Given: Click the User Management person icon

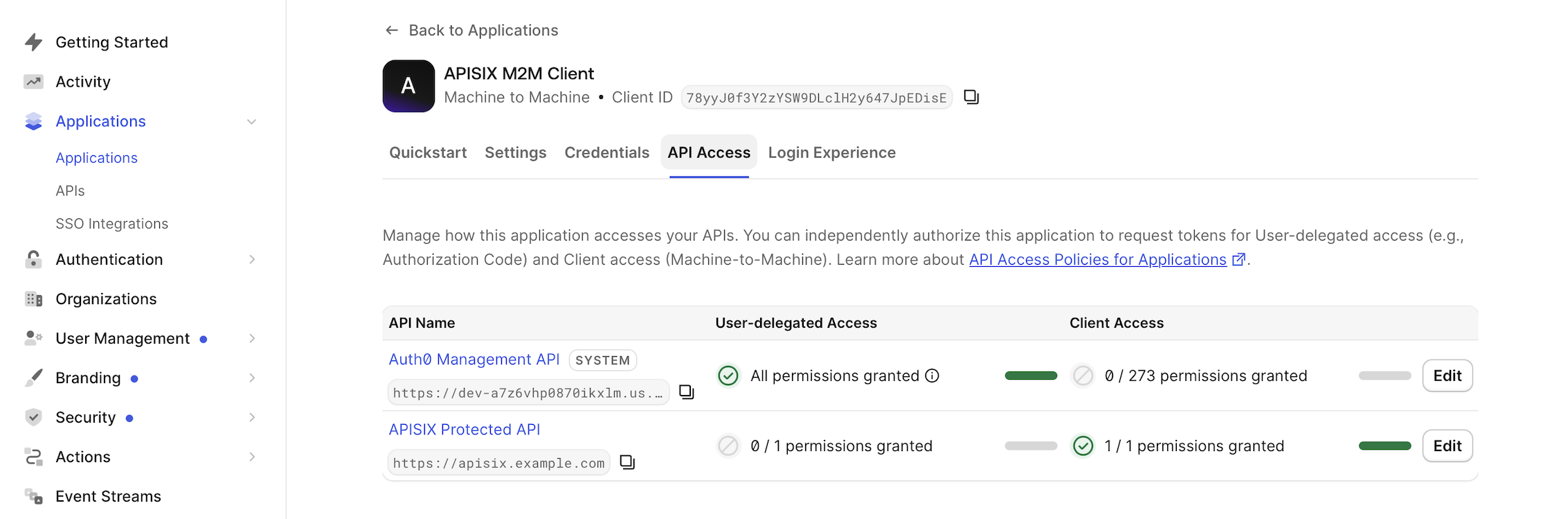Looking at the screenshot, I should point(33,338).
